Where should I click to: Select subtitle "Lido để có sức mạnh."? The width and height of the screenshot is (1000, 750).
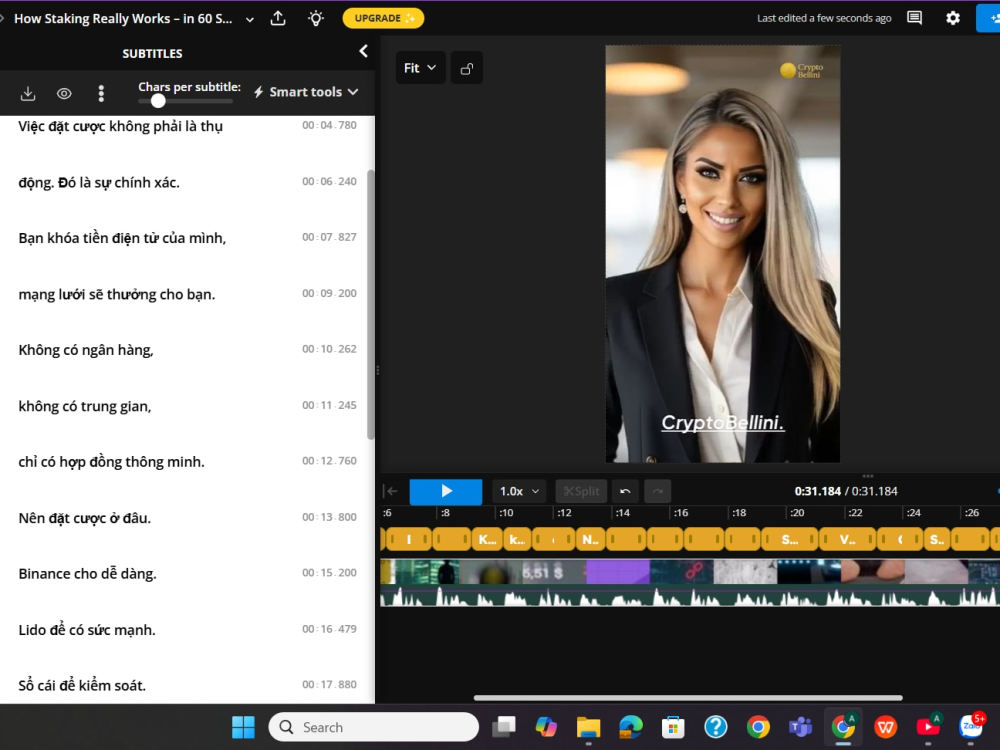(87, 629)
